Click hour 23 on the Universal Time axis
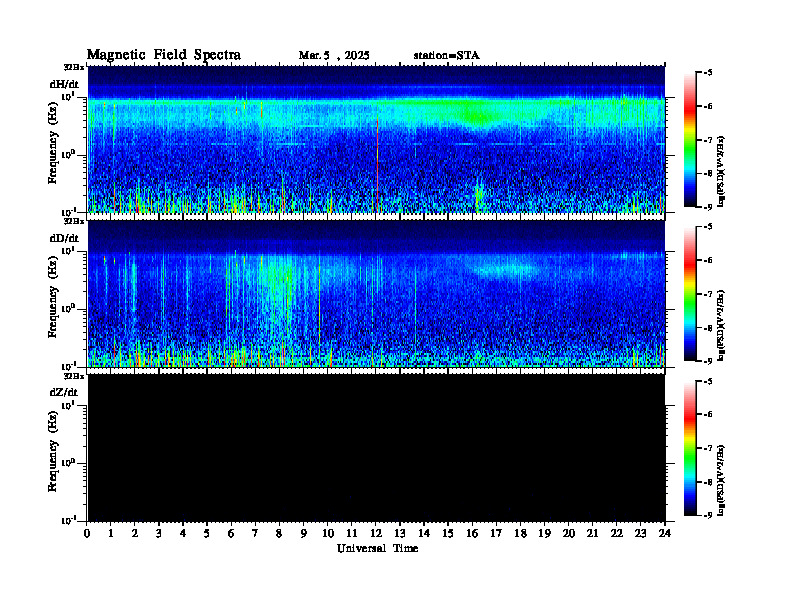Viewport: 792px width, 612px height. tap(640, 534)
